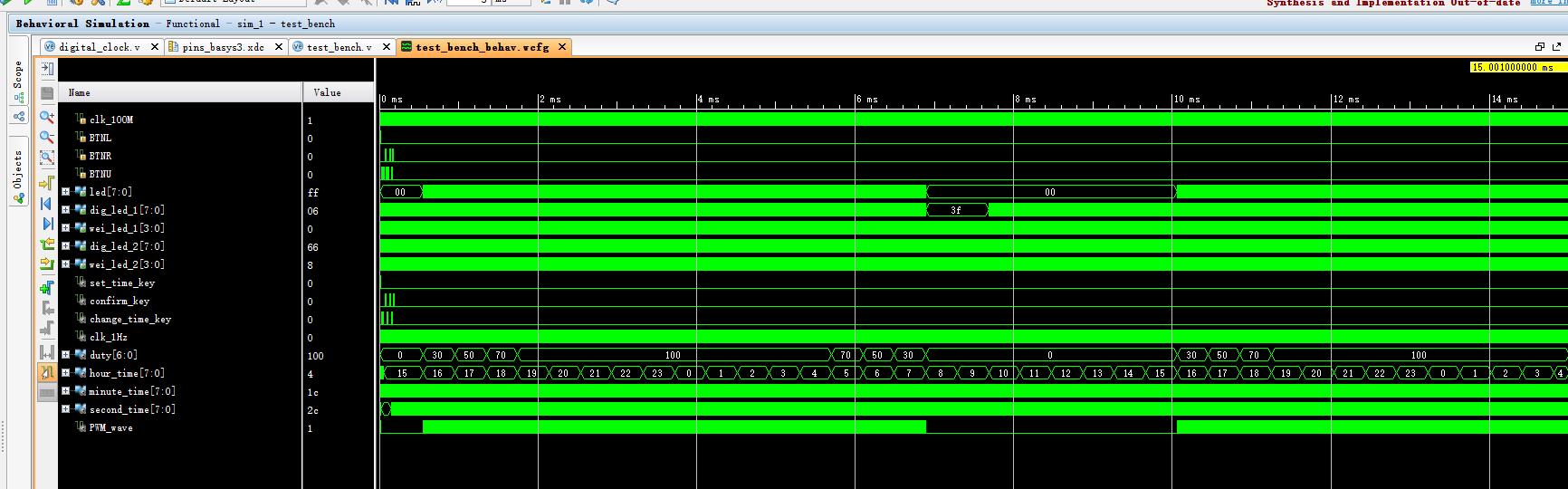Click the Previous Transition icon

coord(47,244)
